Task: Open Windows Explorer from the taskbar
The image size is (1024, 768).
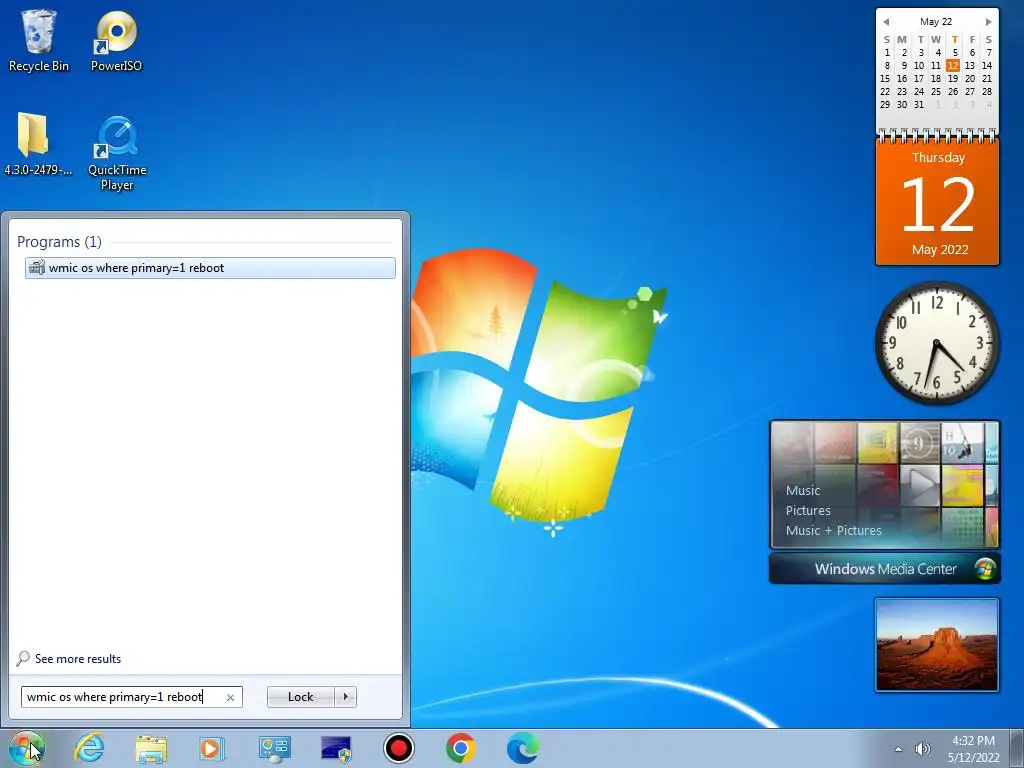Action: pos(151,748)
